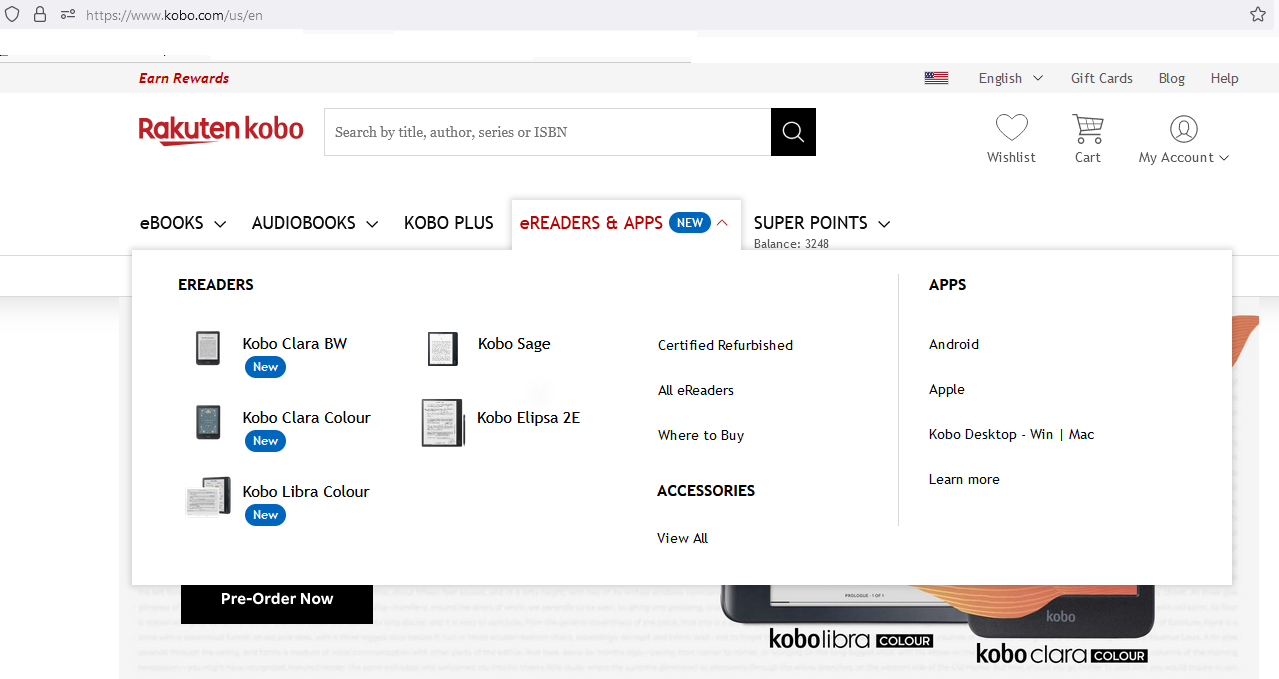The width and height of the screenshot is (1279, 679).
Task: Select the Kobo Clara Colour device image
Action: tap(207, 422)
